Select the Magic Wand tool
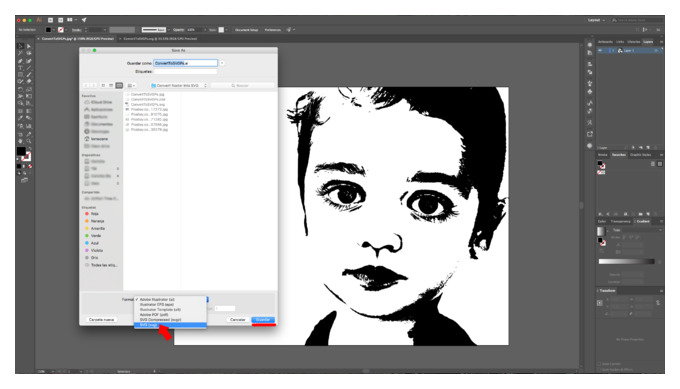This screenshot has width=680, height=389. click(x=20, y=53)
